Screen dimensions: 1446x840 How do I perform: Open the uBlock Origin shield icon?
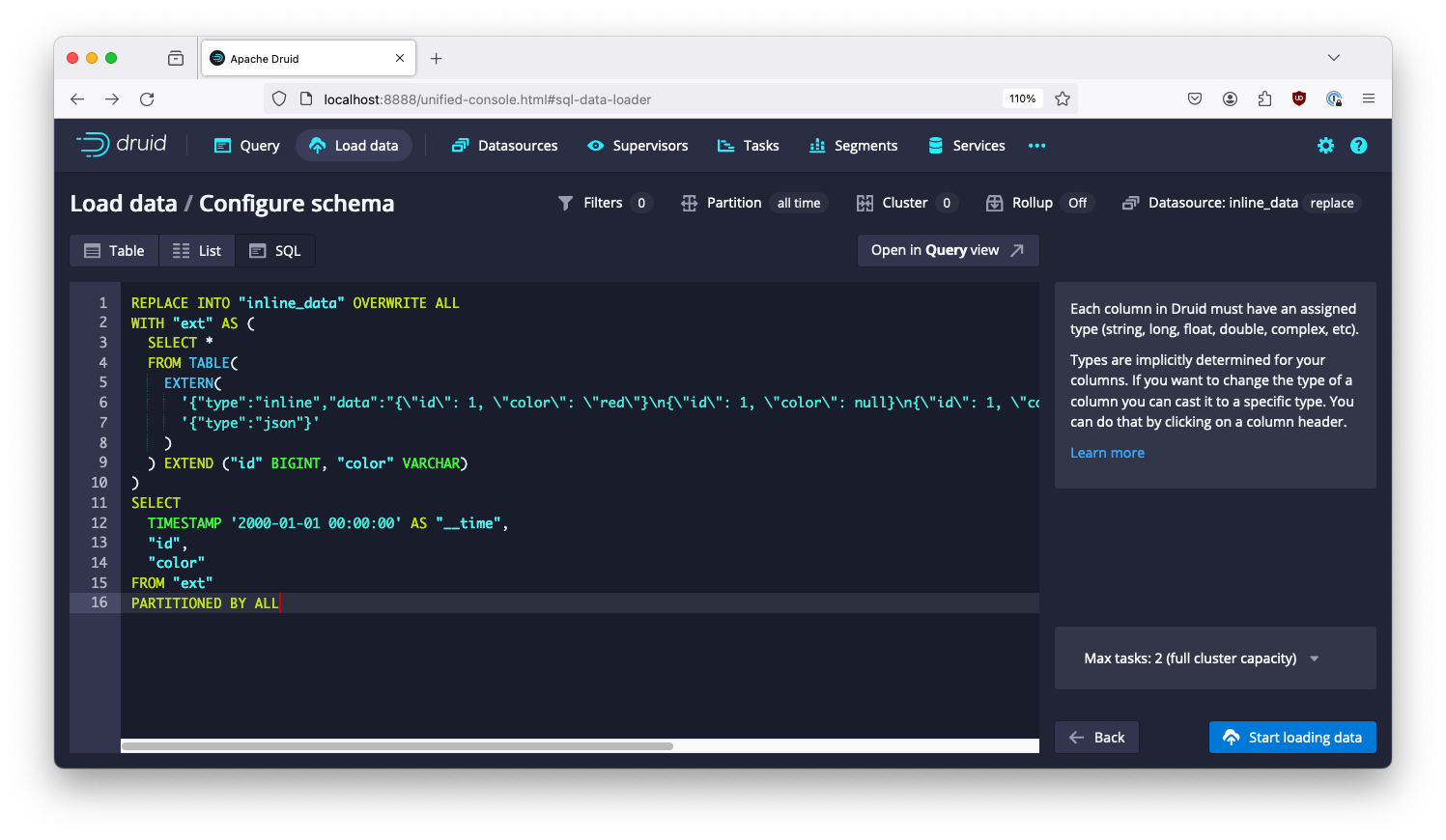coord(1299,98)
